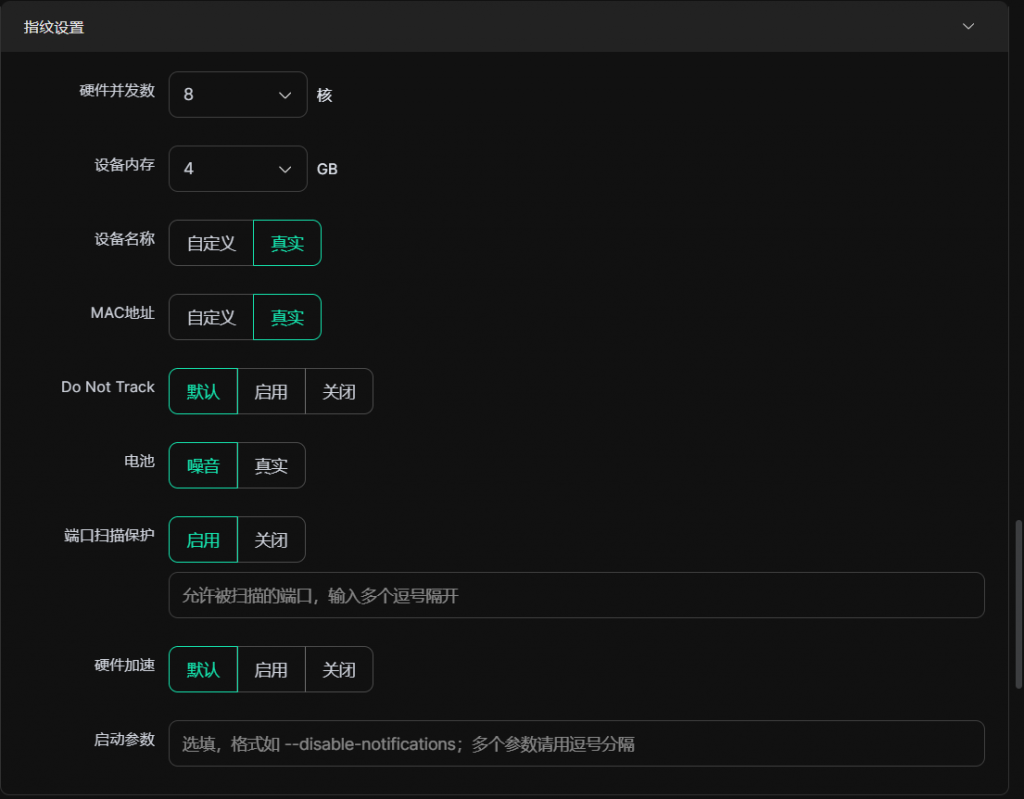
Task: Turn off 硬件加速 with 关闭
Action: click(x=339, y=669)
